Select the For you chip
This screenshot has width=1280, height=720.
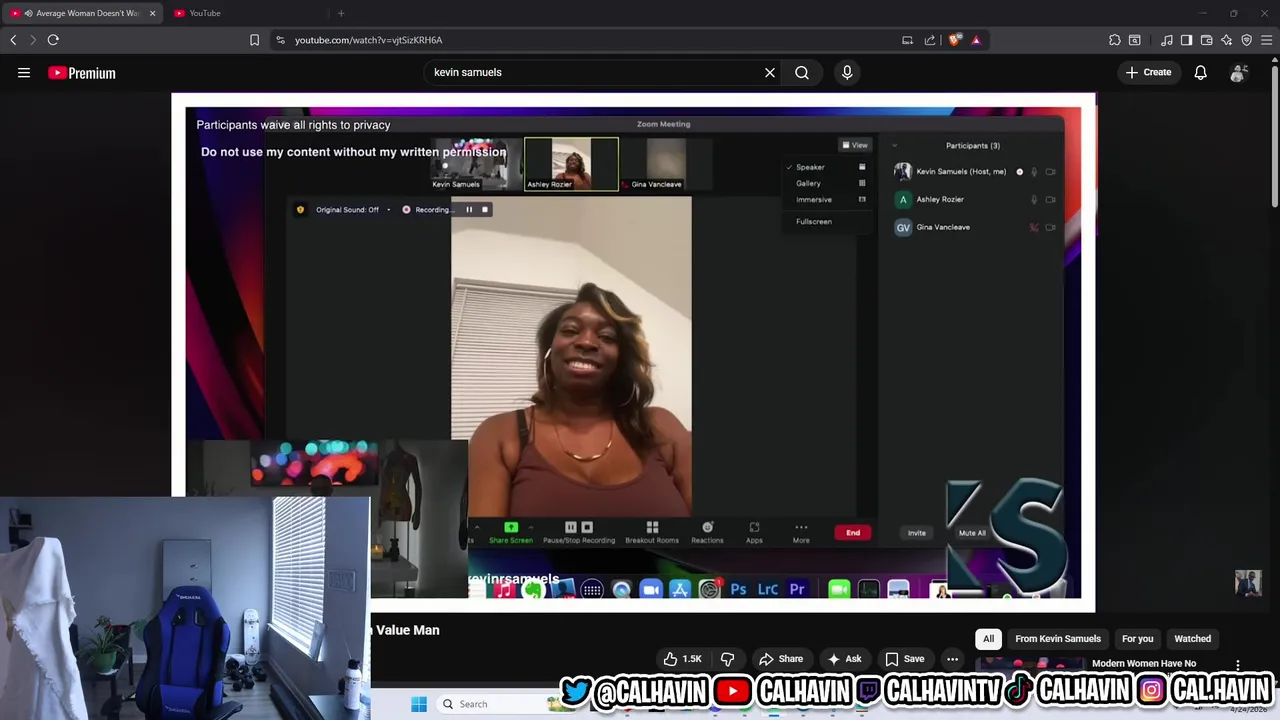click(1137, 639)
